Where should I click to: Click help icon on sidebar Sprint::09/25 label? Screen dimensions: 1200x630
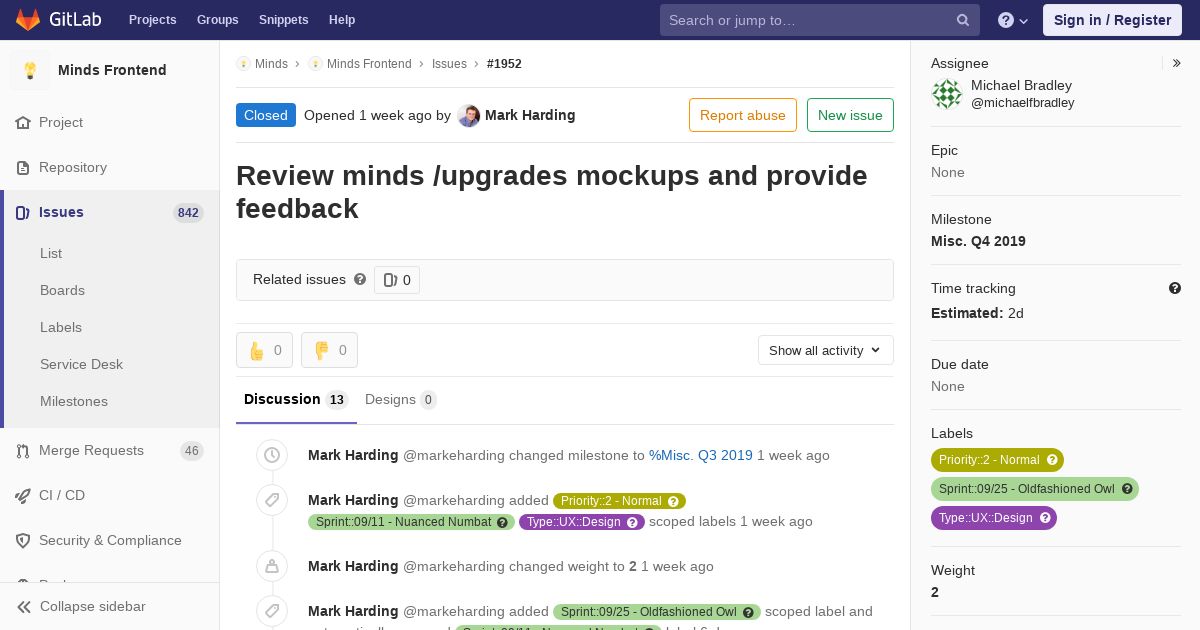click(x=1127, y=489)
